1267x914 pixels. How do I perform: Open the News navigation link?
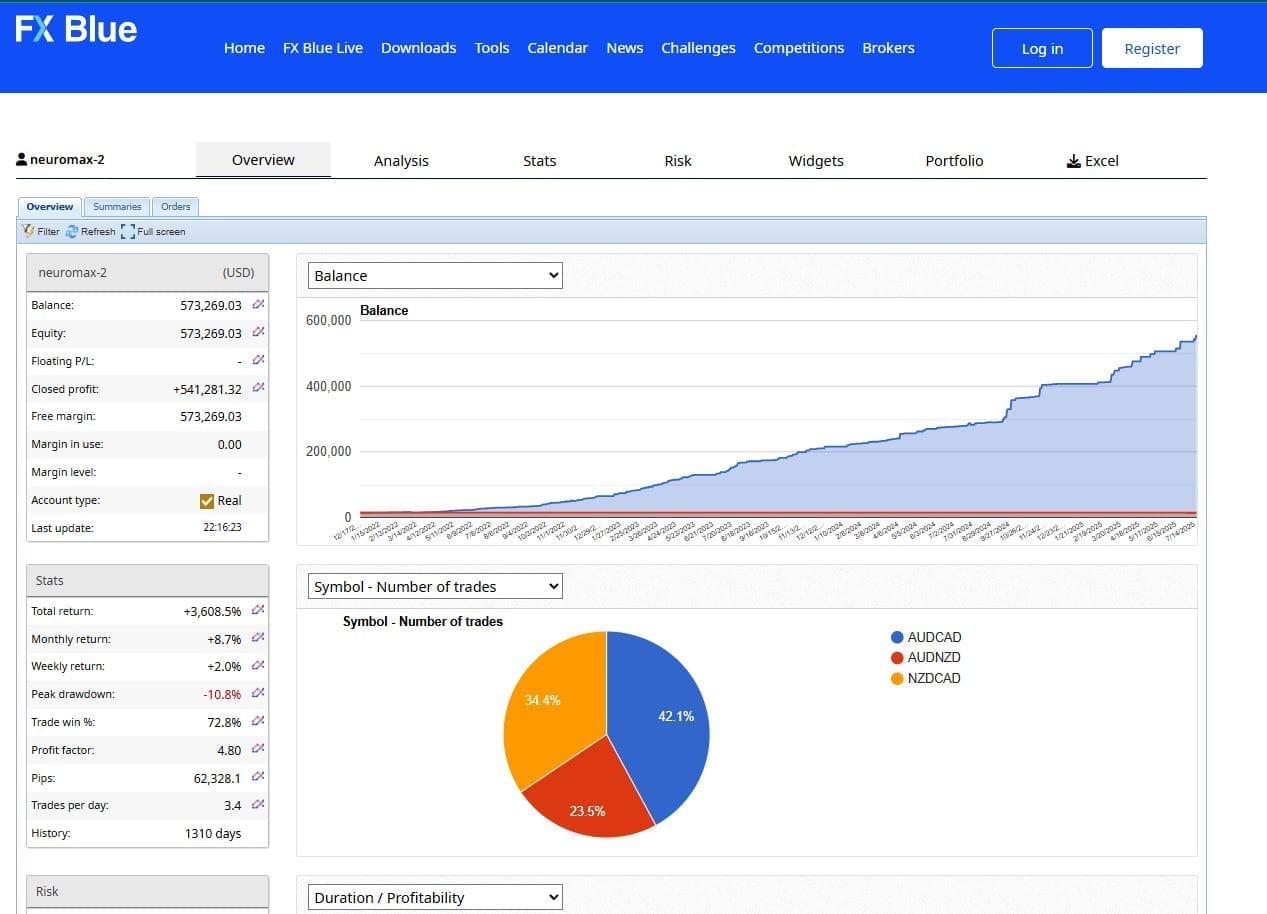pyautogui.click(x=625, y=48)
